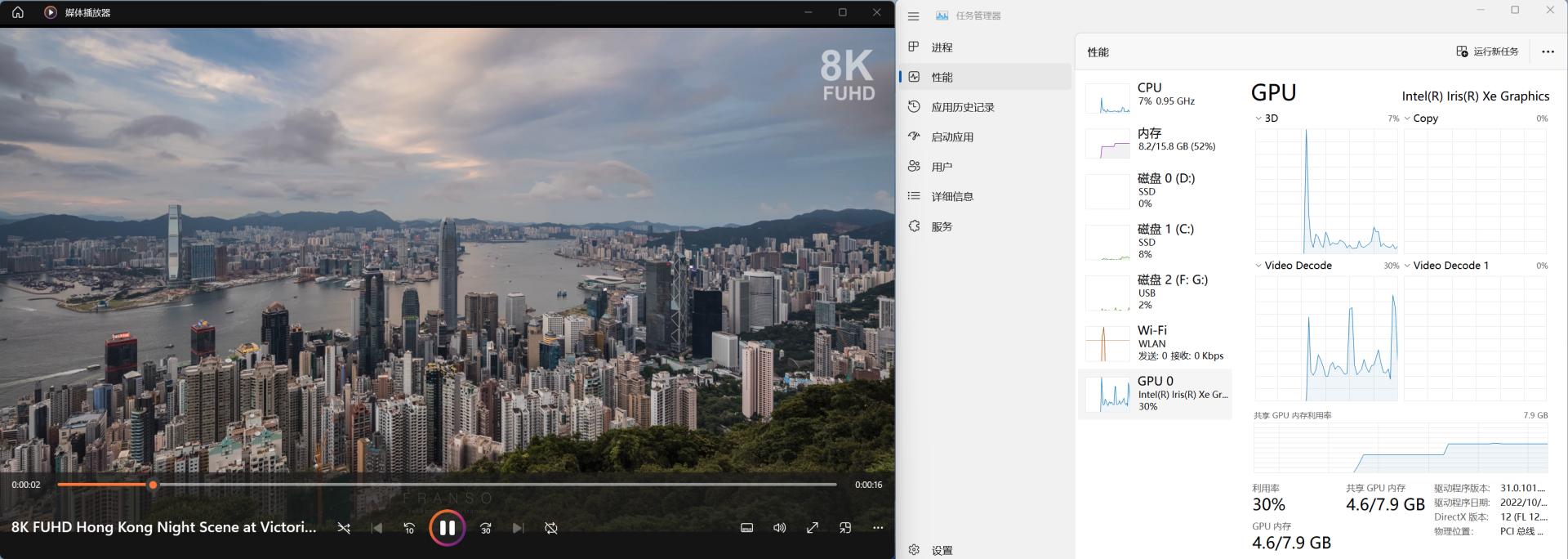This screenshot has width=1568, height=559.
Task: Expand the 3D graph engine dropdown
Action: [1258, 119]
